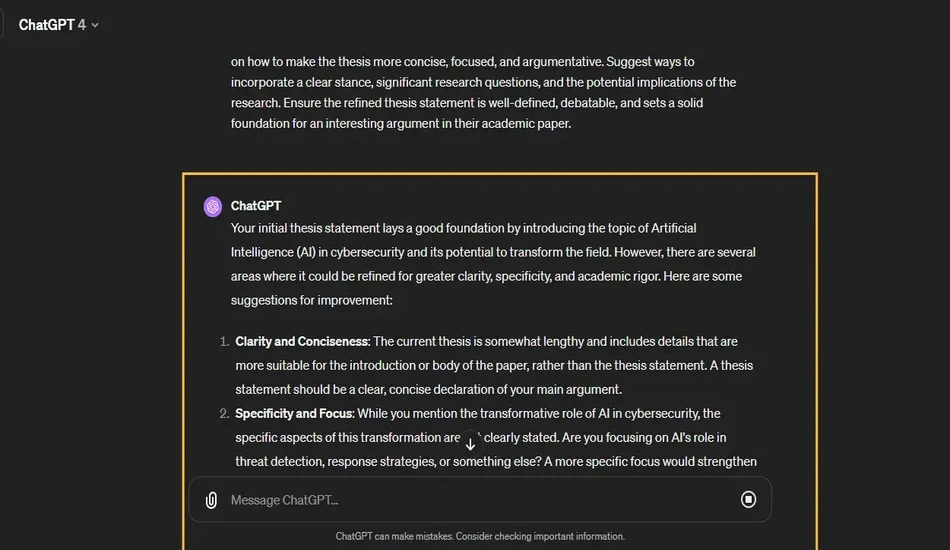Open the ChatGPT 4 model selector
Viewport: 950px width, 550px height.
click(58, 25)
